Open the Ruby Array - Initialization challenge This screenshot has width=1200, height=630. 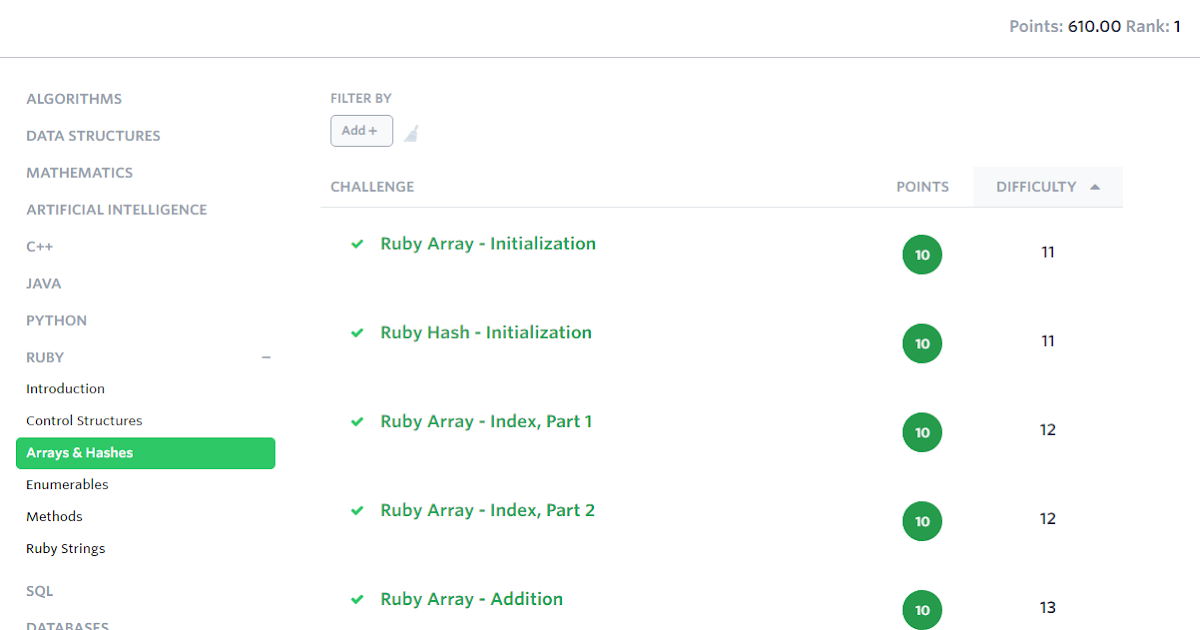pyautogui.click(x=488, y=243)
